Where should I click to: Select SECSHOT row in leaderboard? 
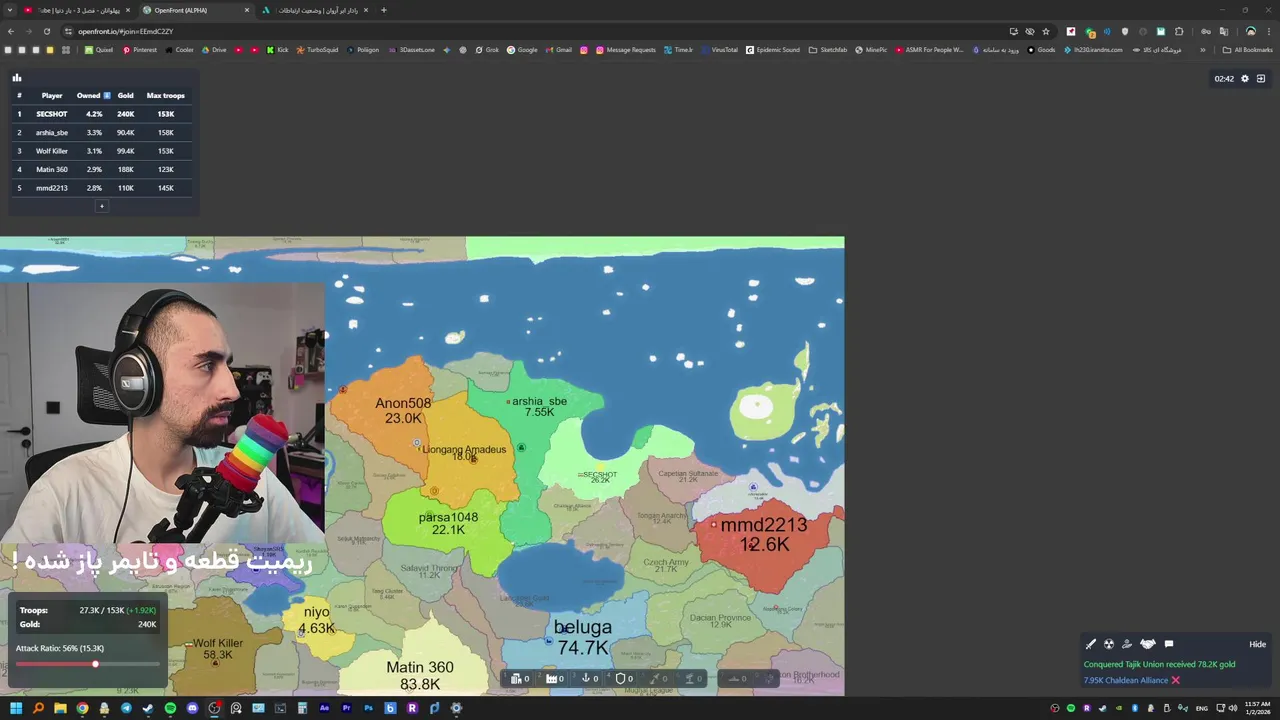coord(101,114)
